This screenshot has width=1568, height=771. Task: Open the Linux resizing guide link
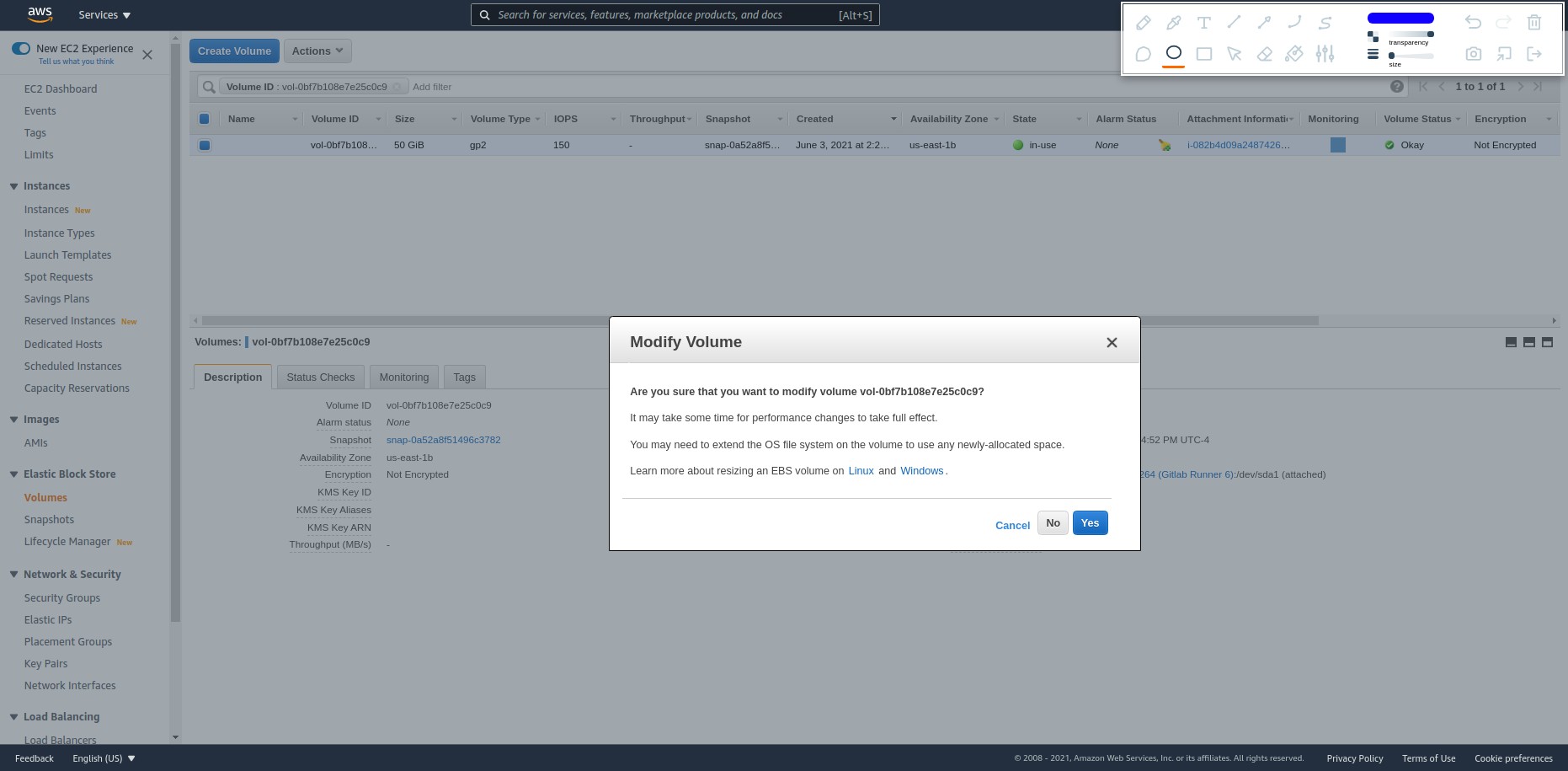point(861,471)
